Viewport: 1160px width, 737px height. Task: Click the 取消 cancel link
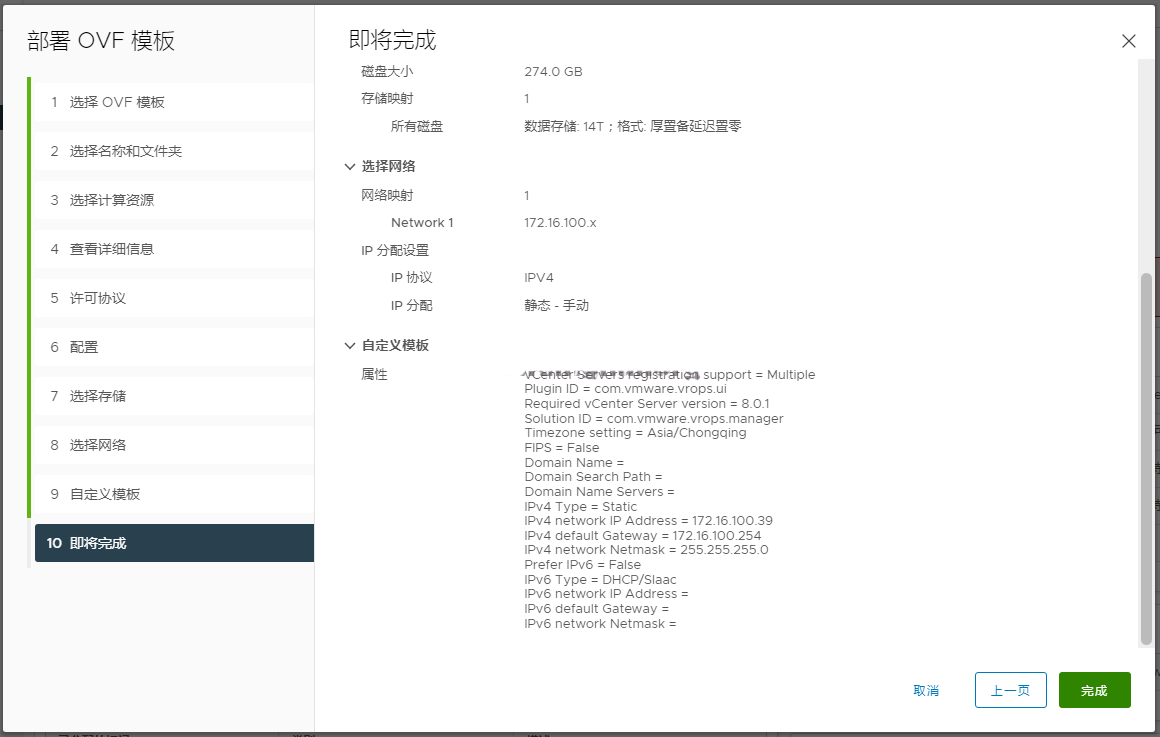pyautogui.click(x=926, y=691)
